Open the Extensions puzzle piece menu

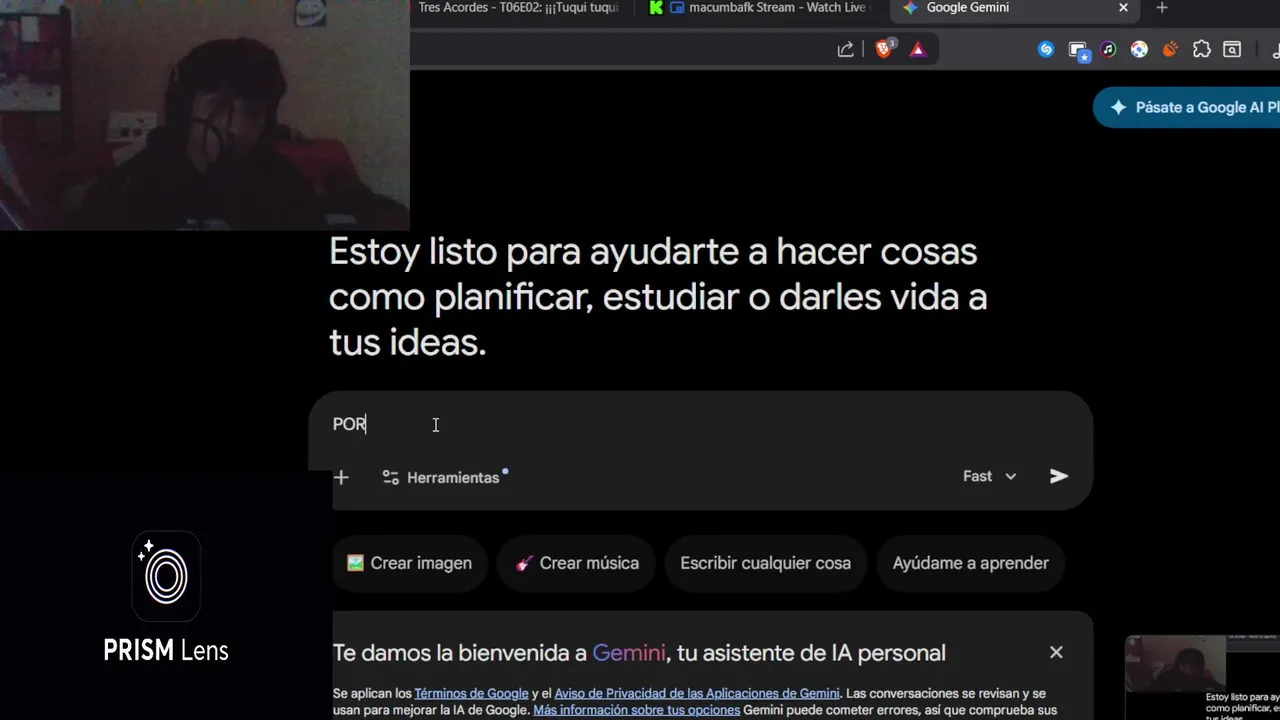pyautogui.click(x=1202, y=49)
